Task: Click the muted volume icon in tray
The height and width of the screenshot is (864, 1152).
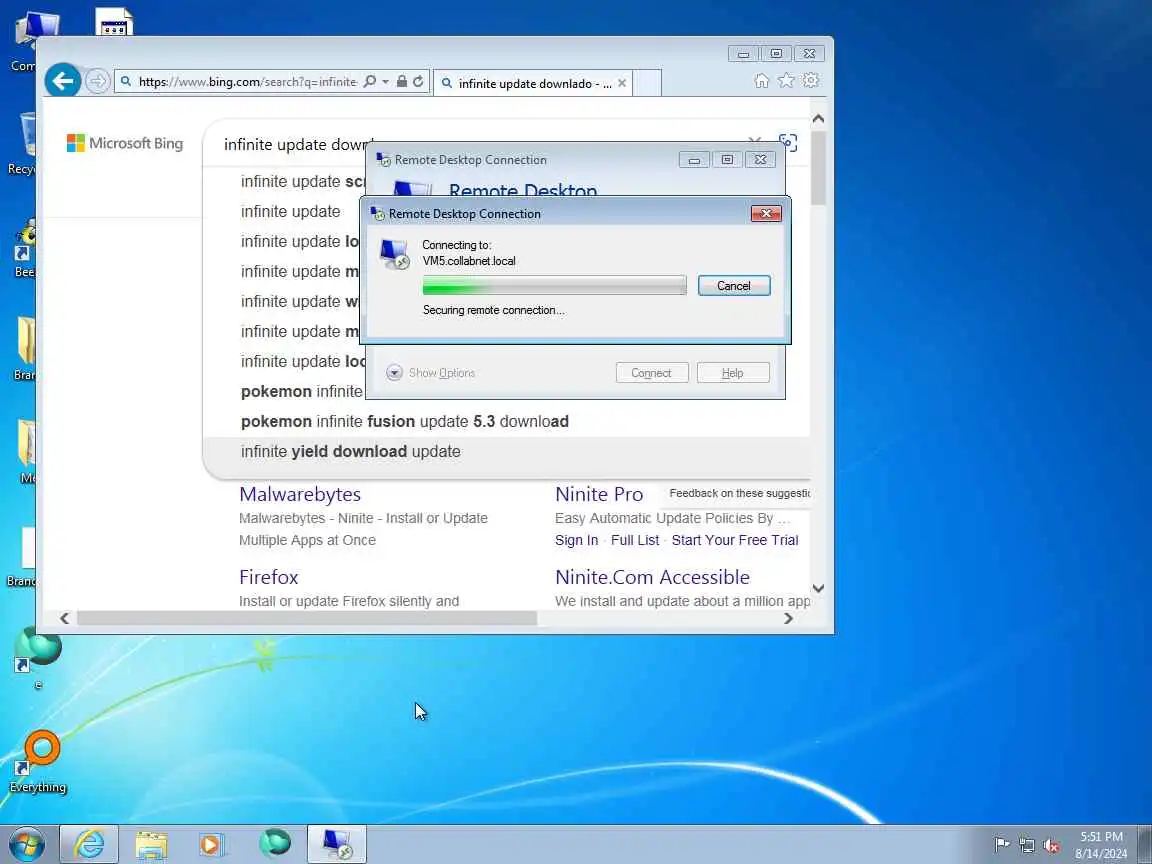Action: click(1051, 845)
